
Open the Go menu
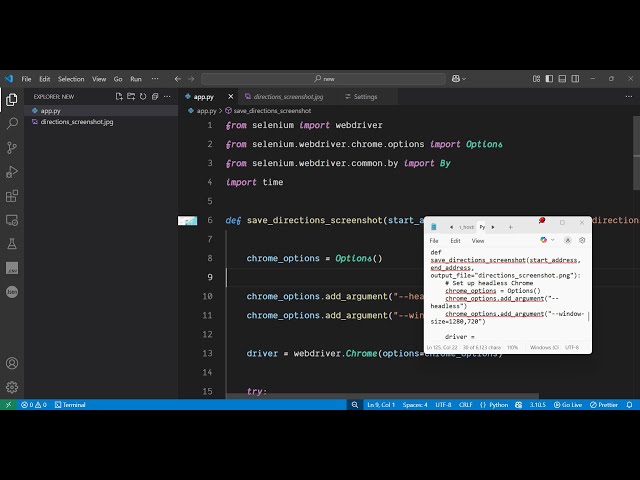pos(118,79)
